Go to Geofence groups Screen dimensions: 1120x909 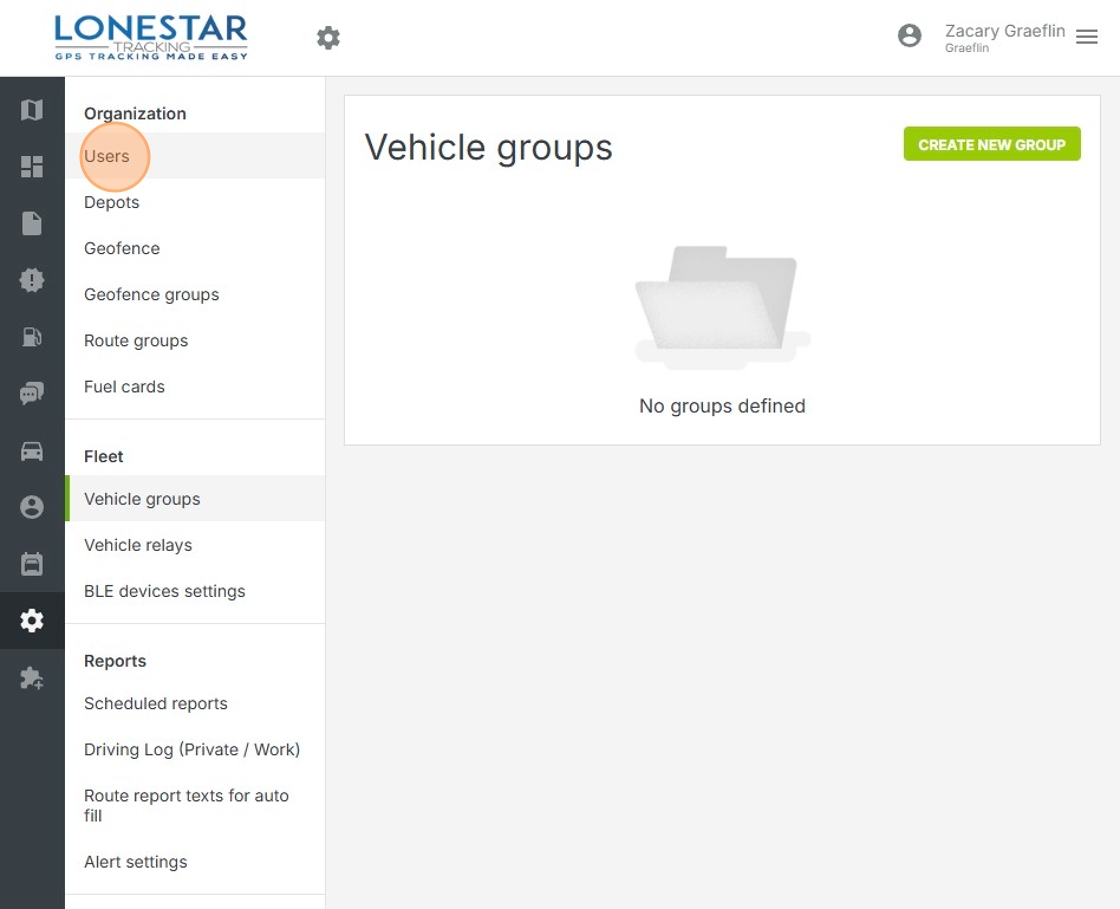tap(151, 294)
